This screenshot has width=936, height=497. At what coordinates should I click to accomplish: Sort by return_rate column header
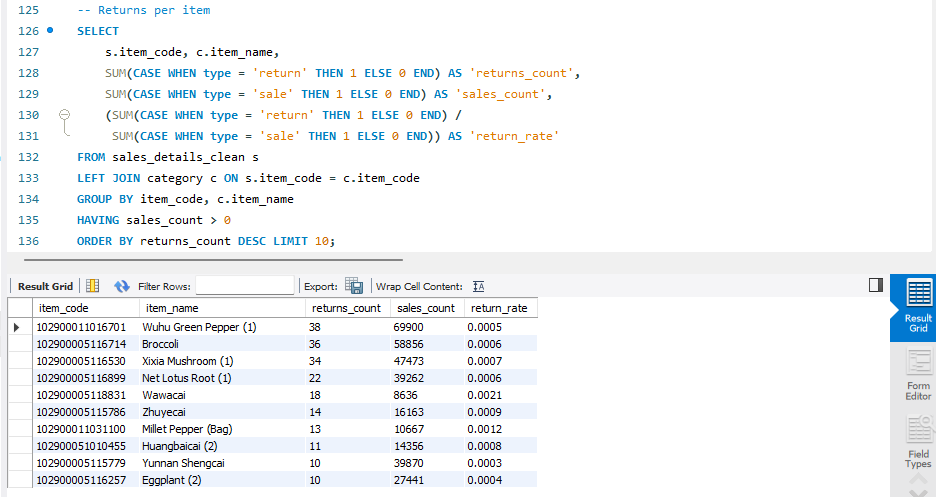point(501,308)
